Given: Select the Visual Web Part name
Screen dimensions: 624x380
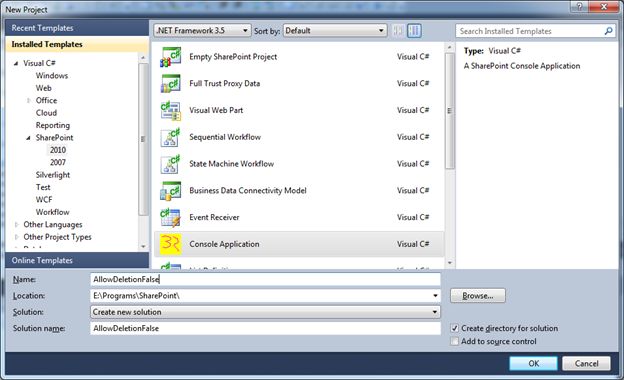Looking at the screenshot, I should [x=216, y=110].
